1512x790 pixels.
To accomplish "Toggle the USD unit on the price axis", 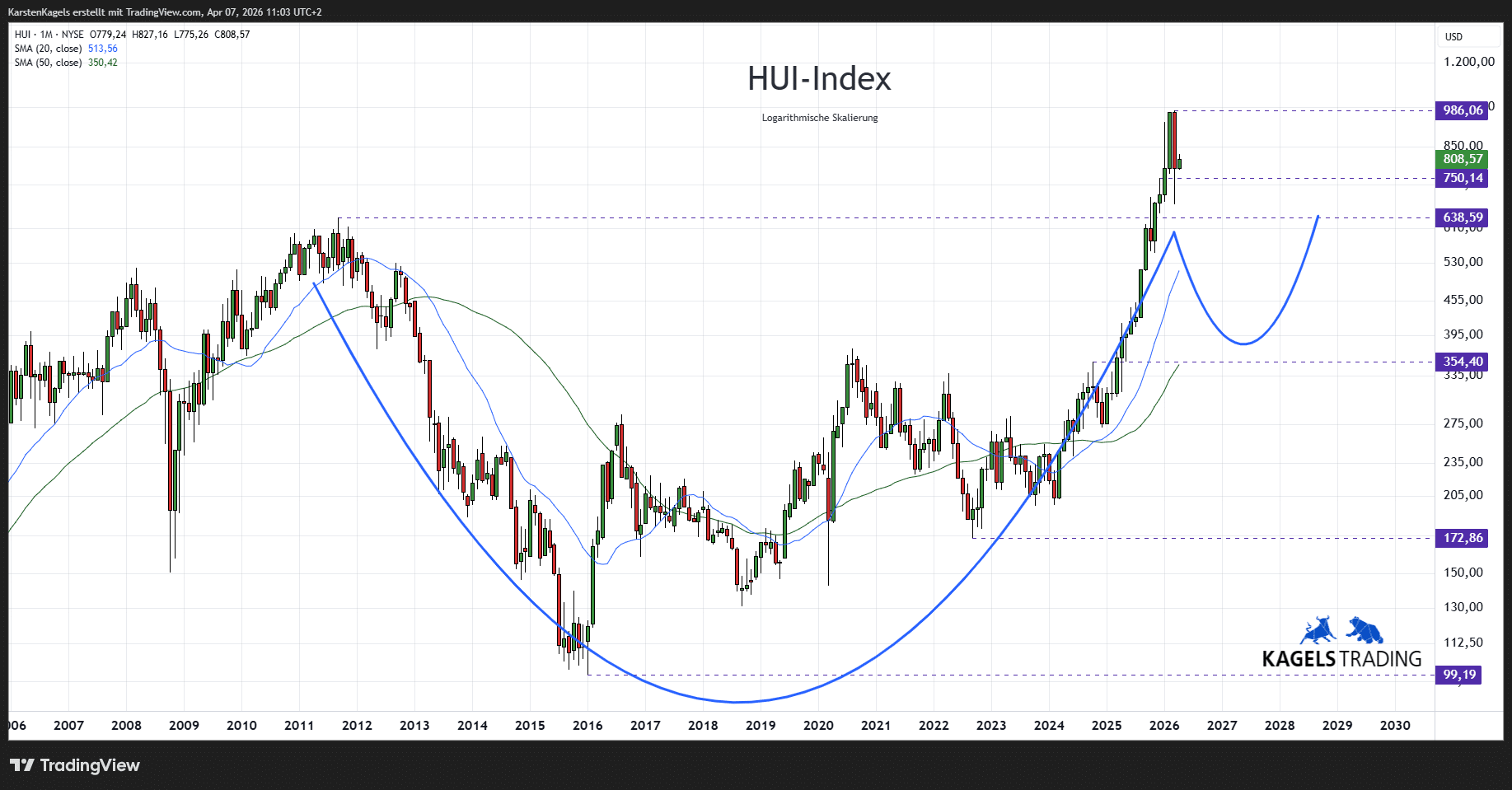I will coord(1454,36).
